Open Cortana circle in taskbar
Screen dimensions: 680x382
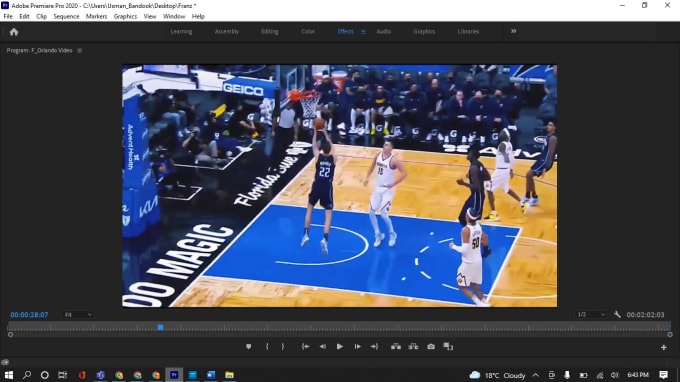45,375
